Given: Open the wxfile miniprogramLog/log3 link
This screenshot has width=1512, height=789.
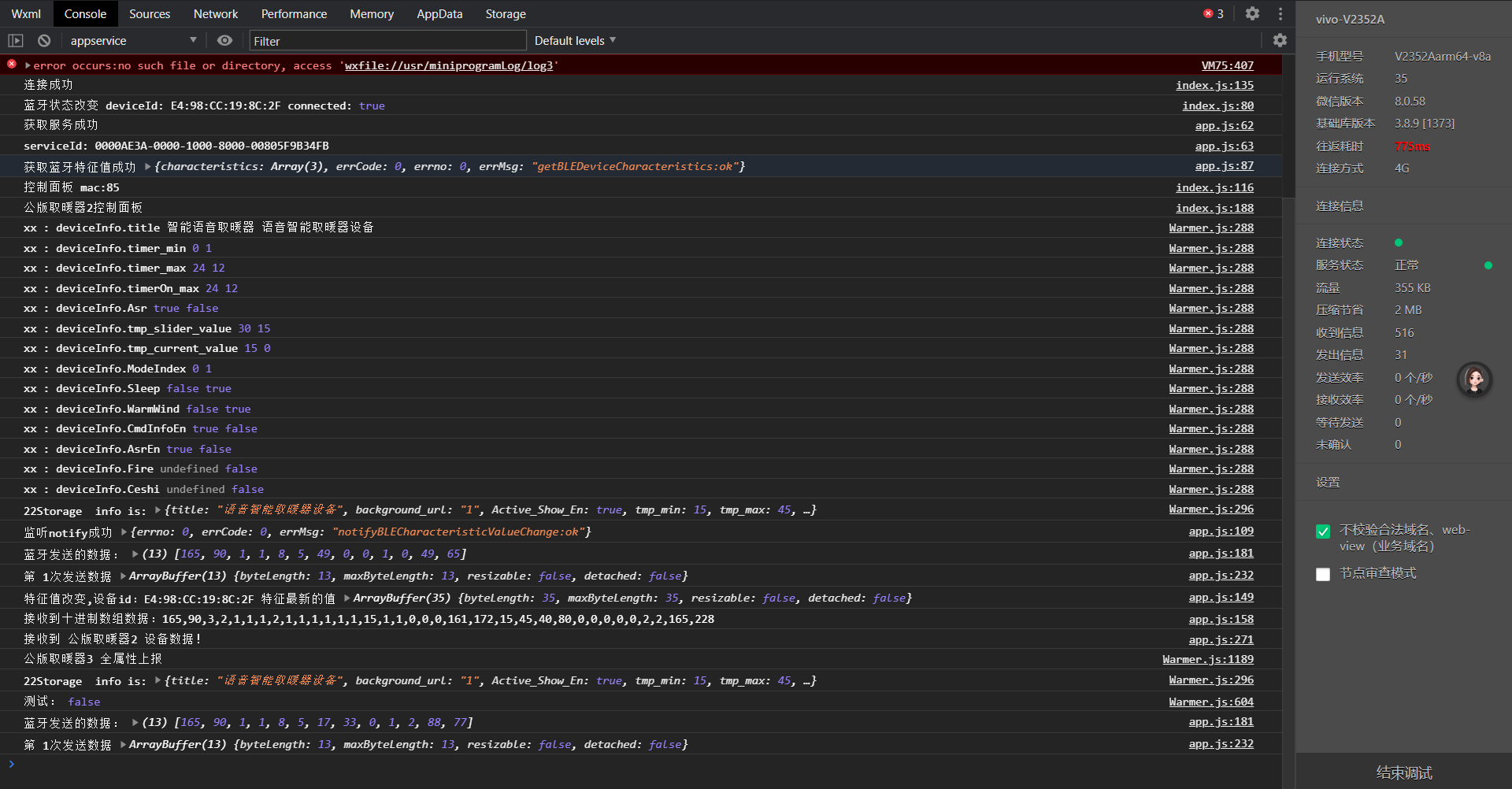Looking at the screenshot, I should pos(448,65).
